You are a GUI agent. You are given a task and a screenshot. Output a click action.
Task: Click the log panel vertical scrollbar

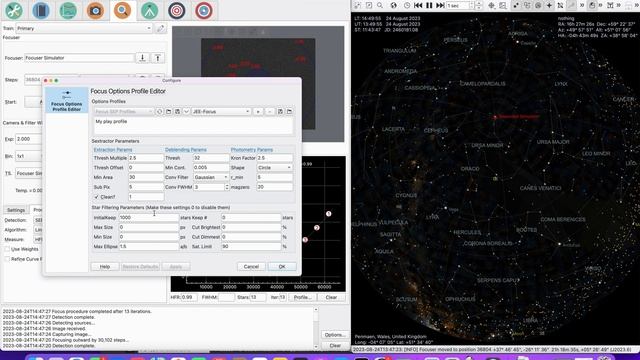click(316, 328)
